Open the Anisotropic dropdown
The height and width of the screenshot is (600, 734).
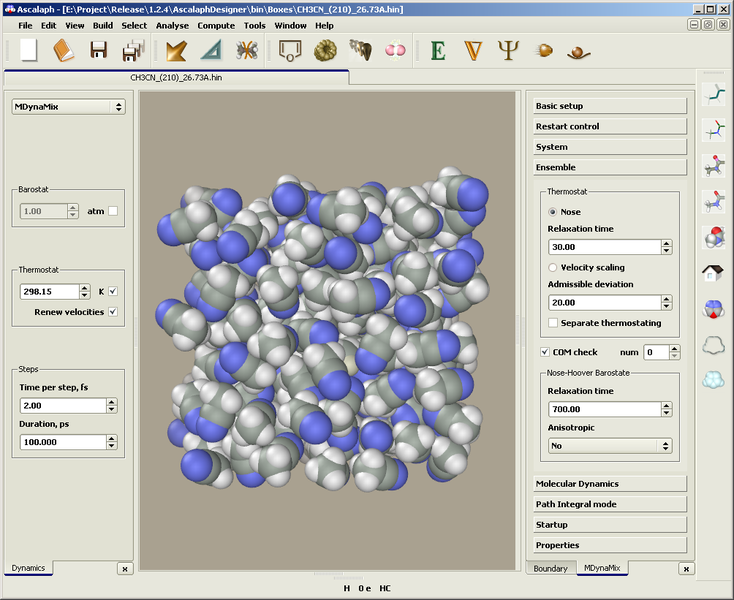609,446
